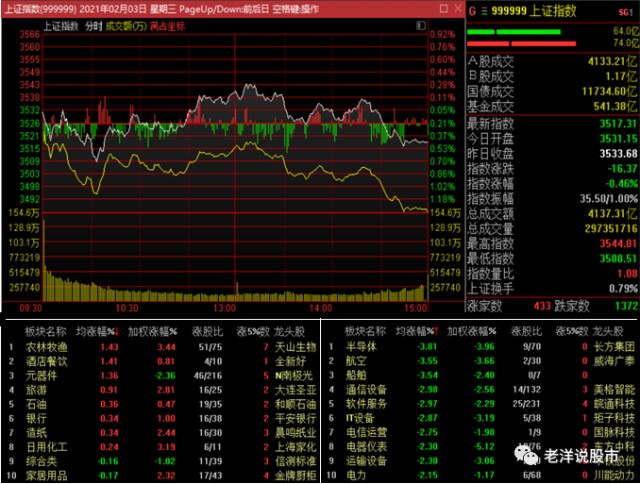Toggle the 亮点坐标 highlight coordinates option
This screenshot has height=484, width=640.
click(167, 23)
